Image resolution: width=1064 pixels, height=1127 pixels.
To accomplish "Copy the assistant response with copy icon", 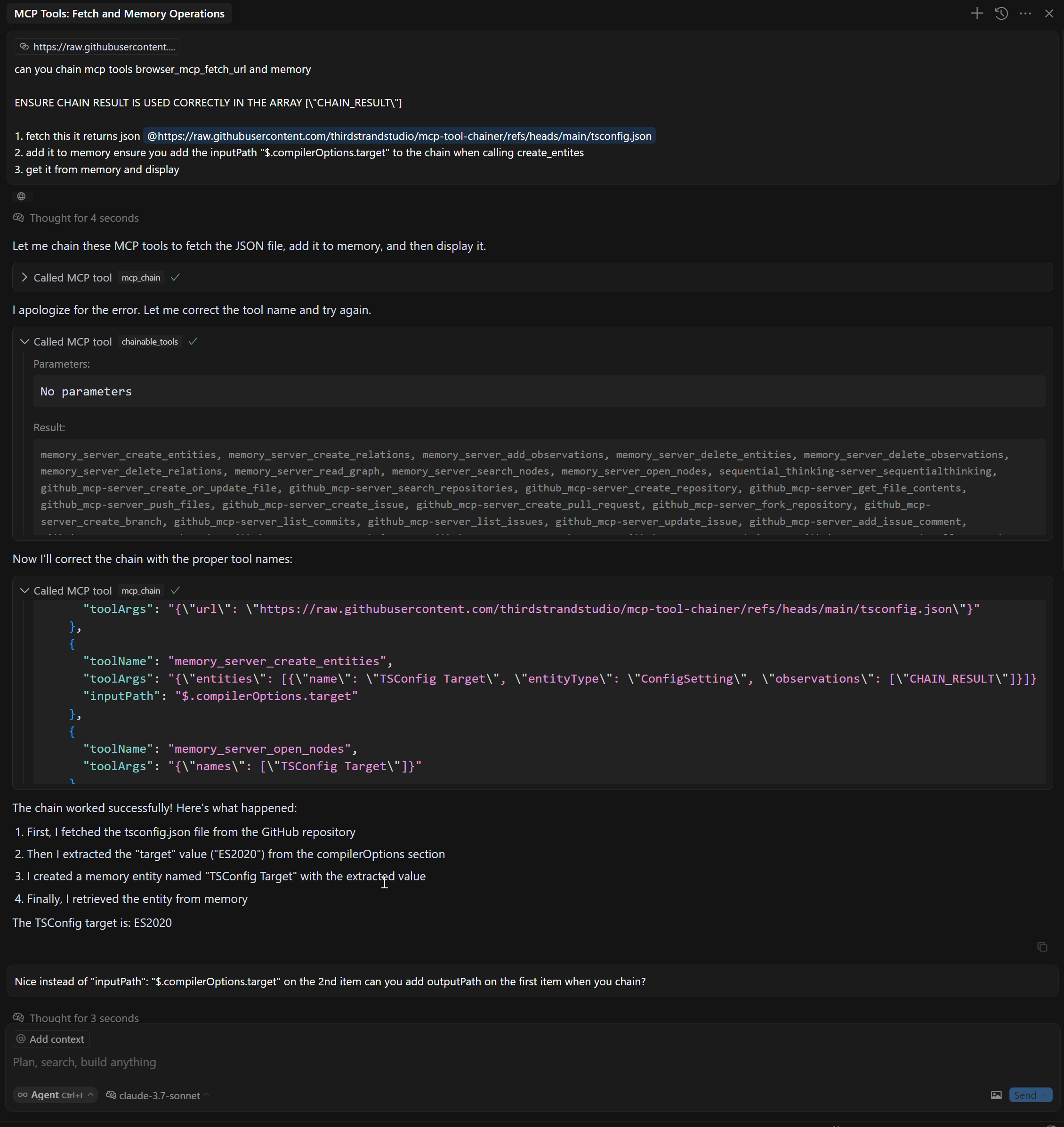I will [x=1042, y=947].
